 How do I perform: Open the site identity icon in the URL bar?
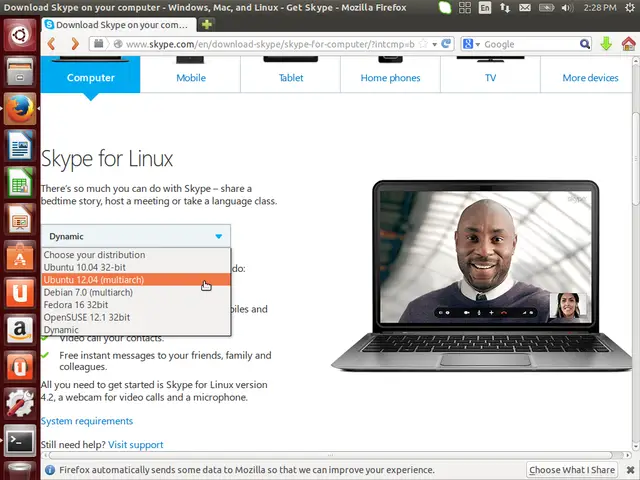point(118,44)
